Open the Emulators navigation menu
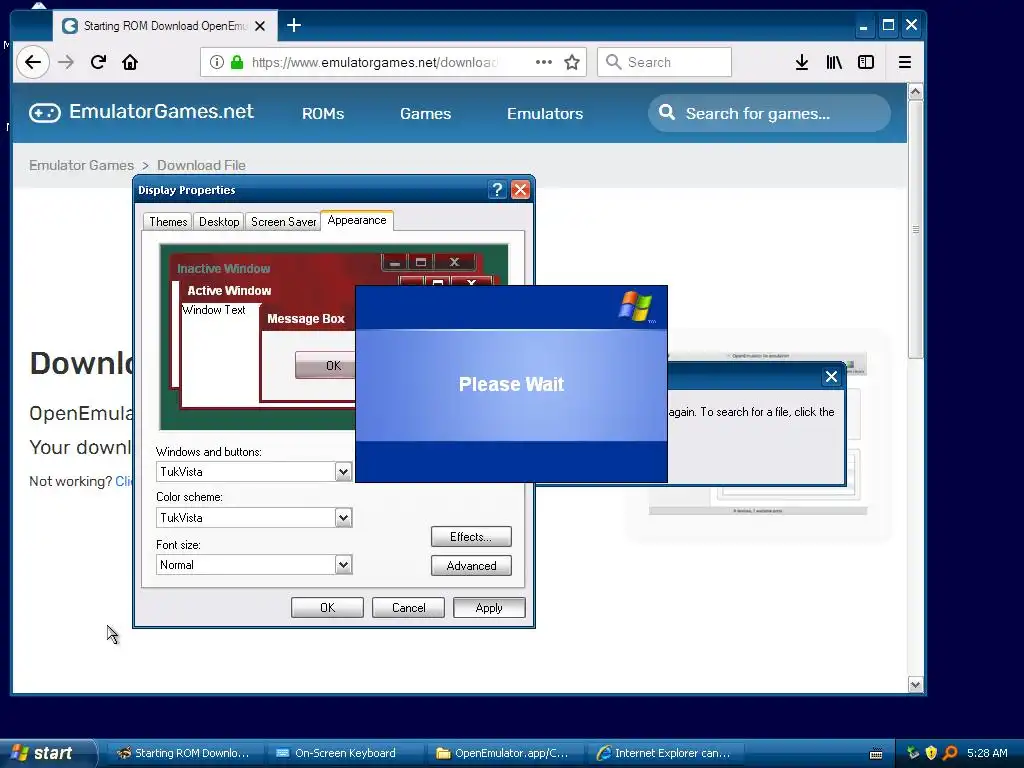Viewport: 1024px width, 768px height. (545, 114)
